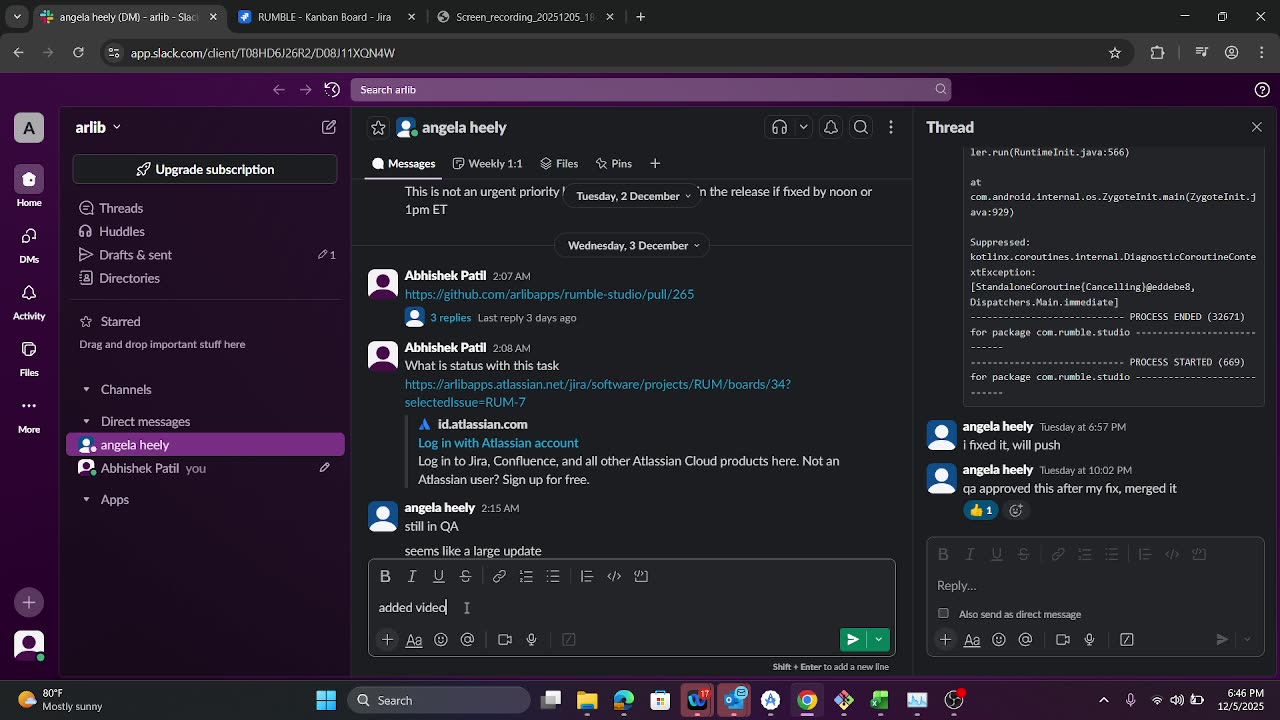This screenshot has height=720, width=1280.
Task: Open slash shortcuts in thread reply composer
Action: [x=1127, y=640]
